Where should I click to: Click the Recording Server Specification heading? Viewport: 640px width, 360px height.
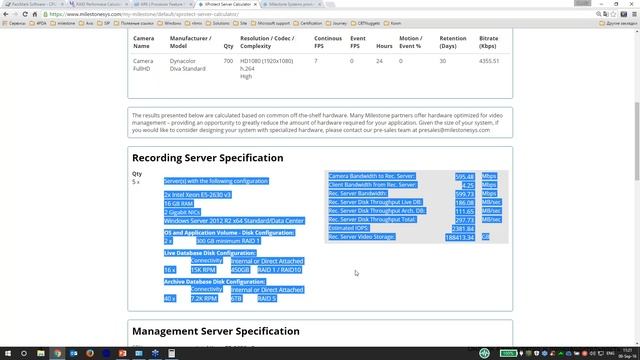207,158
